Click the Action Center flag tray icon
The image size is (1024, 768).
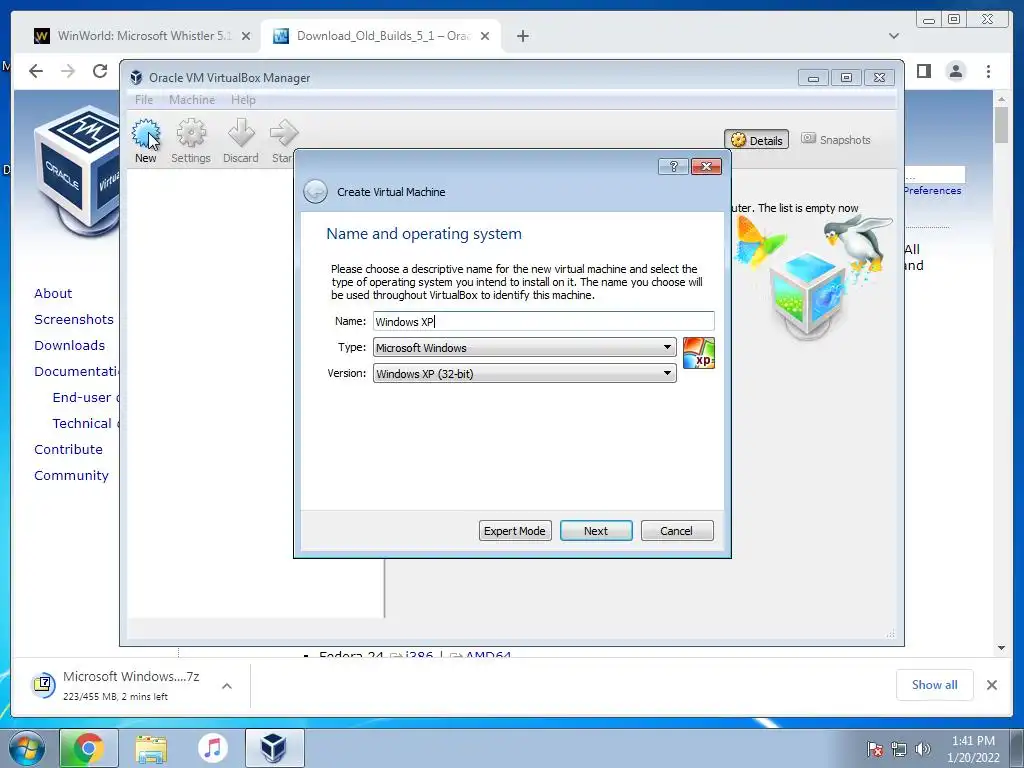(x=874, y=749)
